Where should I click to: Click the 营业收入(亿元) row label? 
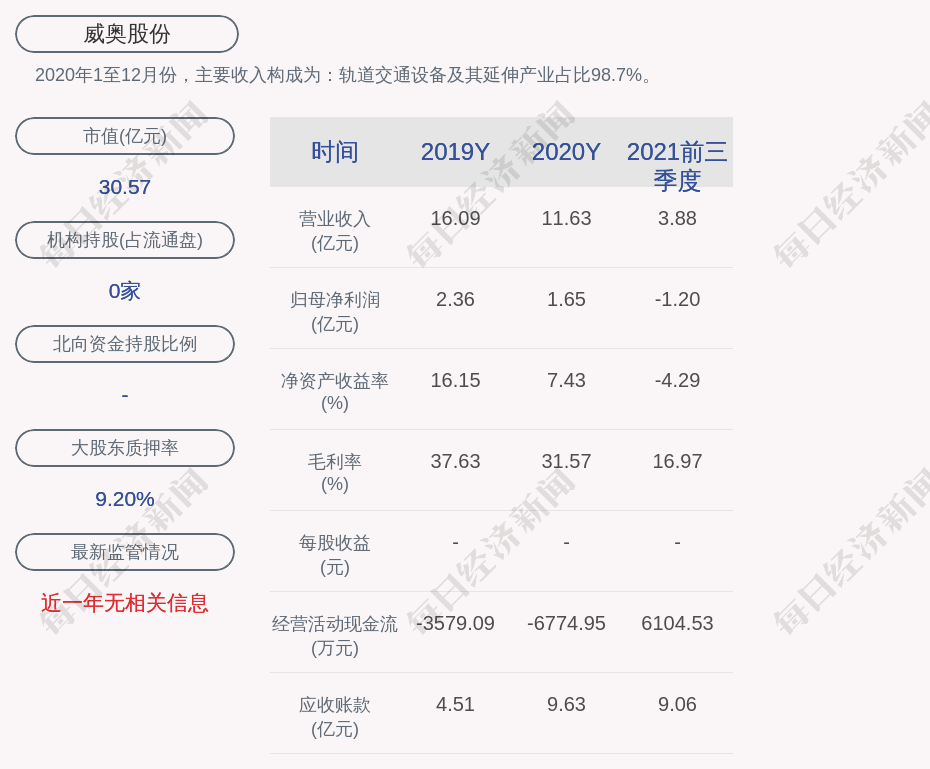(x=335, y=231)
